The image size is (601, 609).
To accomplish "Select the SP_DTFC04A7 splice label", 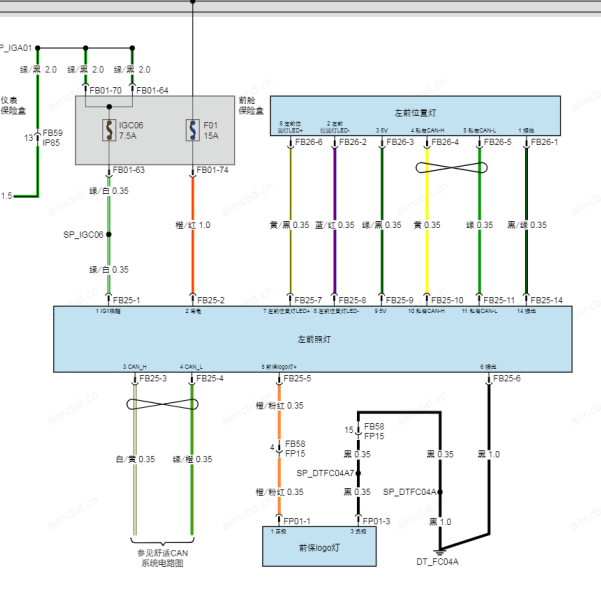I will (325, 473).
